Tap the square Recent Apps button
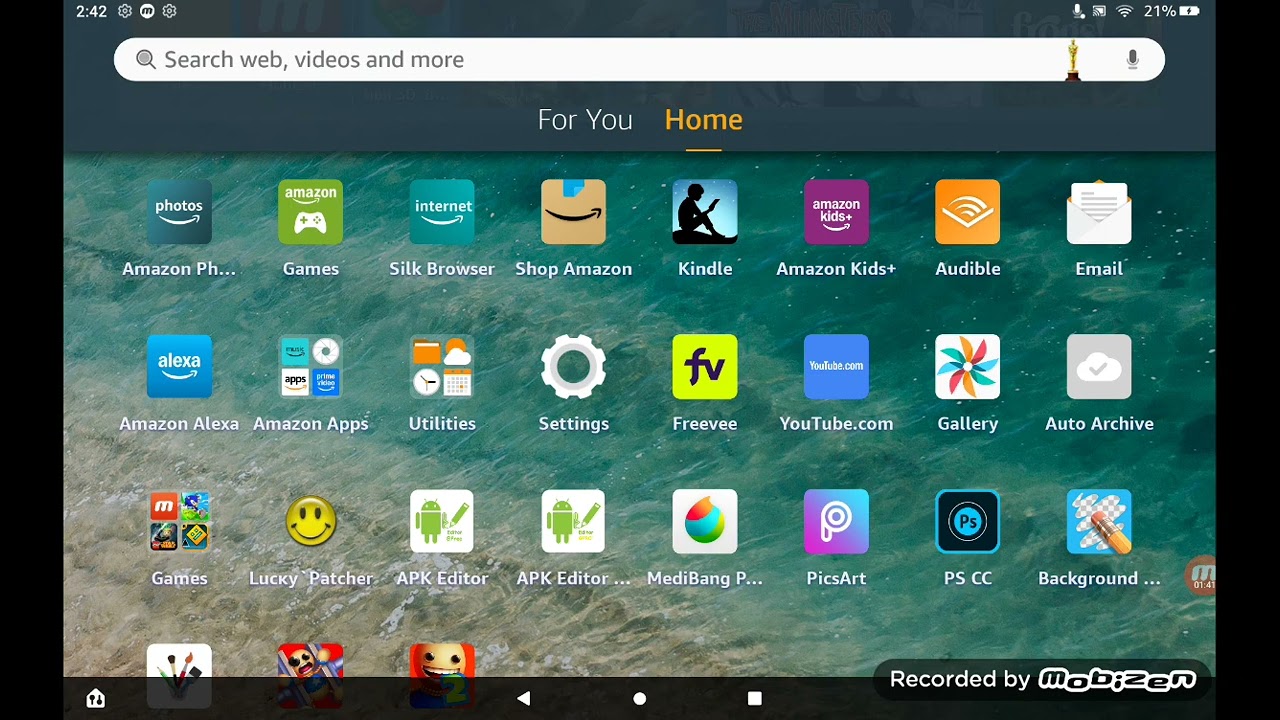Image resolution: width=1280 pixels, height=720 pixels. 755,698
